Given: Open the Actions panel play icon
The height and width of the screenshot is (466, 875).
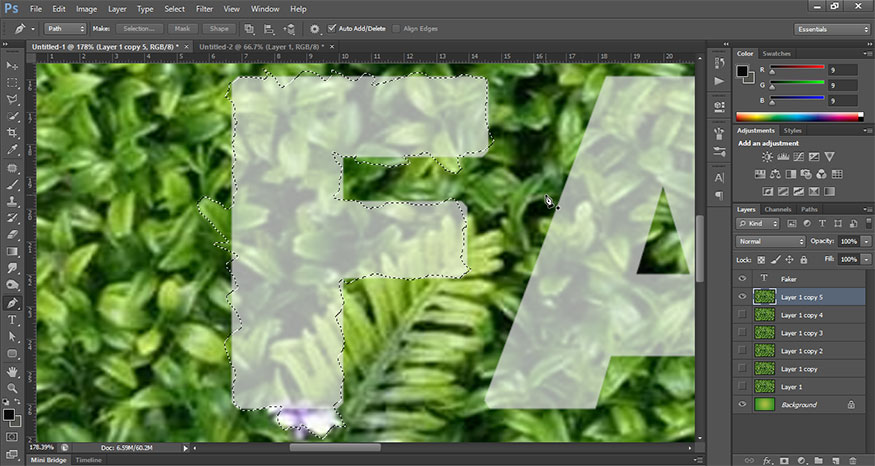Looking at the screenshot, I should [x=719, y=80].
